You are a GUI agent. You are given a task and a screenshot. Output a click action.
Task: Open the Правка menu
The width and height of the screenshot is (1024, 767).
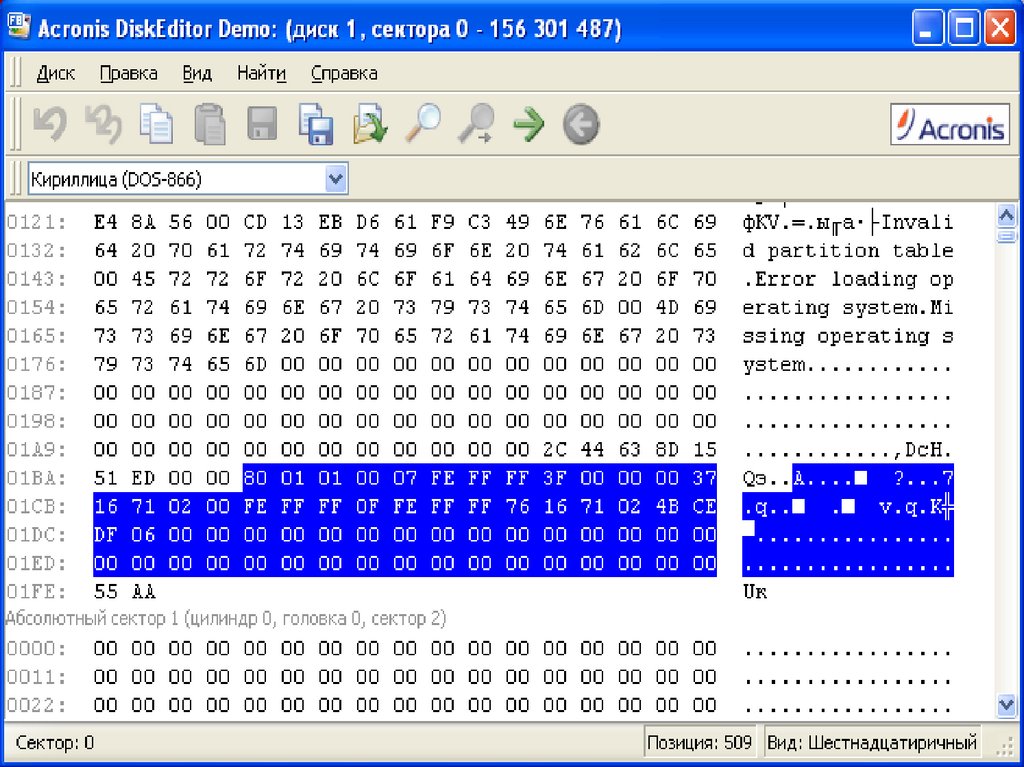pos(129,73)
